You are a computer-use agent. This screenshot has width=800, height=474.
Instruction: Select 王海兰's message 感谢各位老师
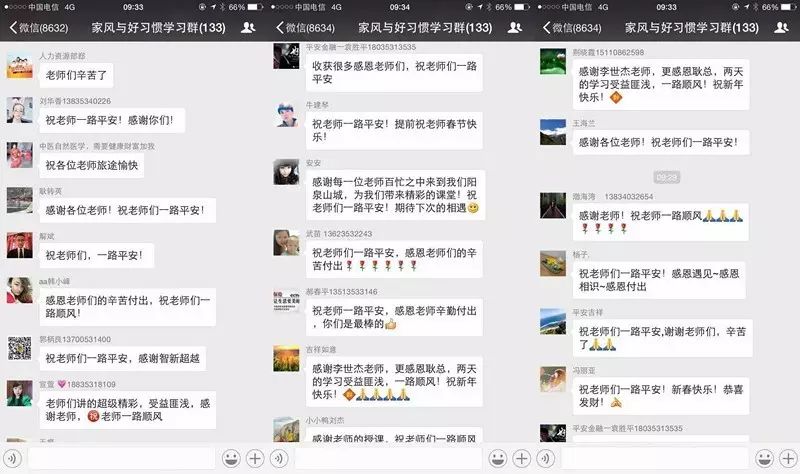click(x=661, y=142)
